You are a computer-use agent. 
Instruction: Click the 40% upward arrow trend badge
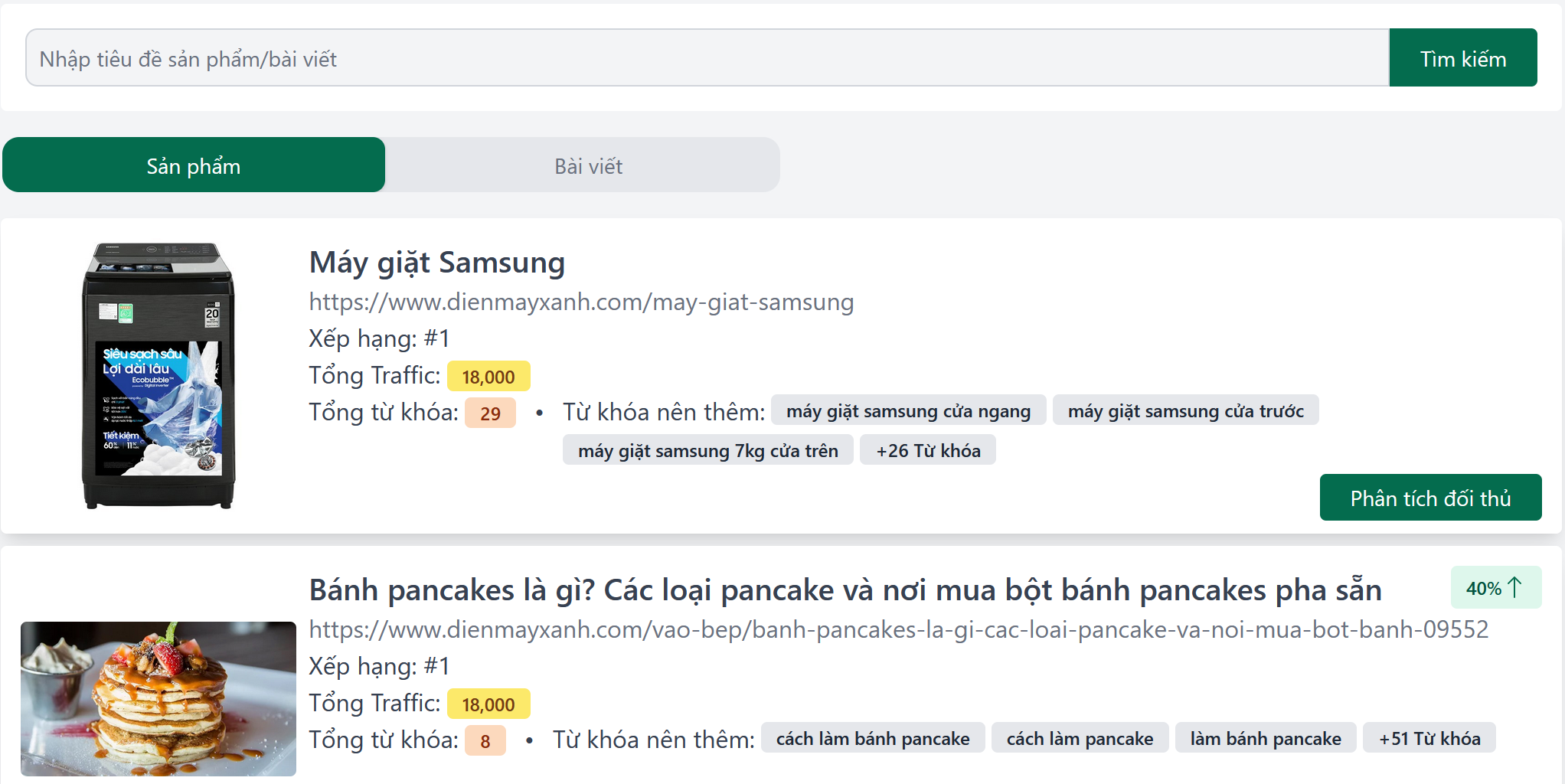tap(1495, 588)
